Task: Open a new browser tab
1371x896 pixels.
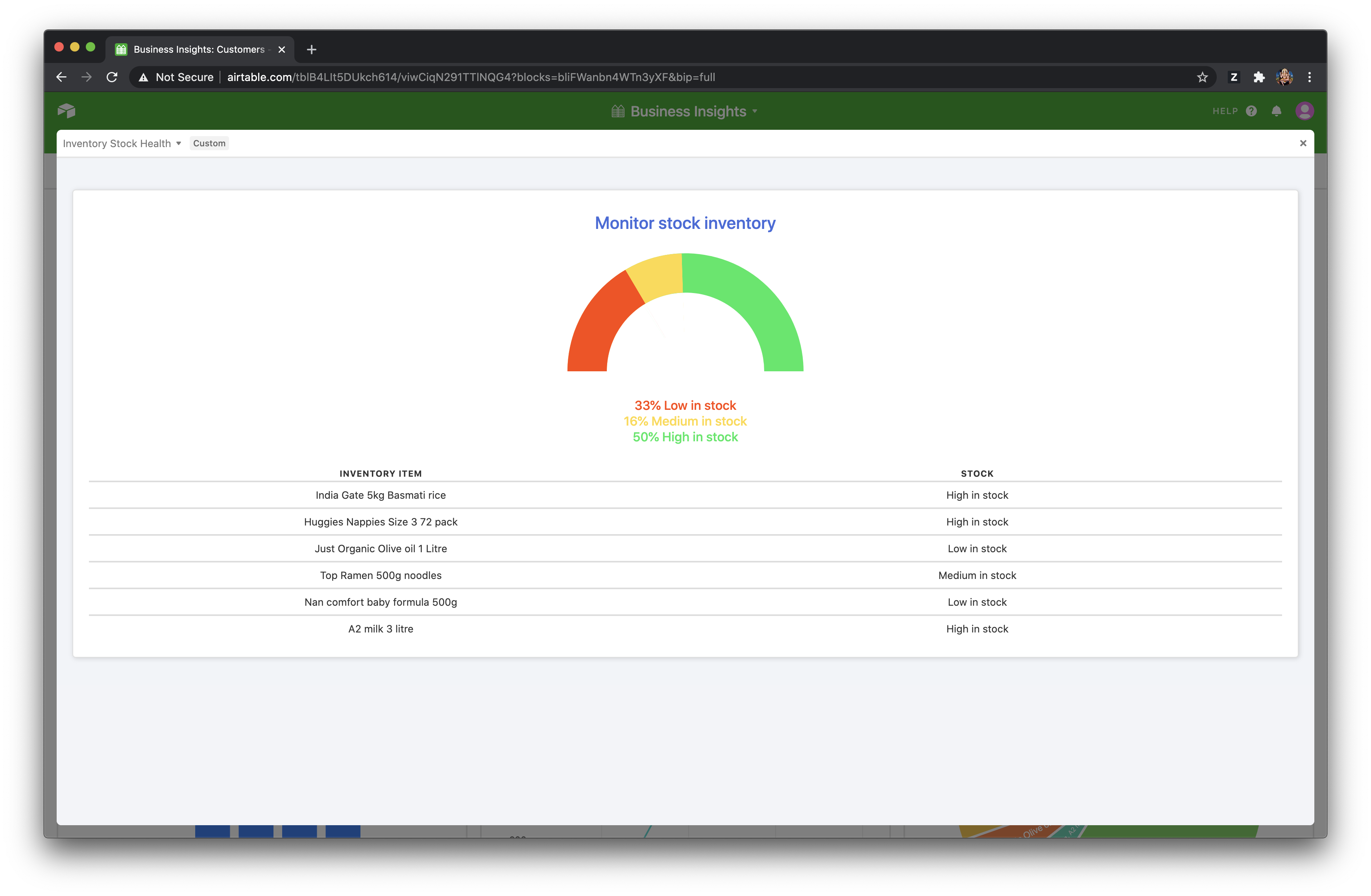Action: click(312, 50)
